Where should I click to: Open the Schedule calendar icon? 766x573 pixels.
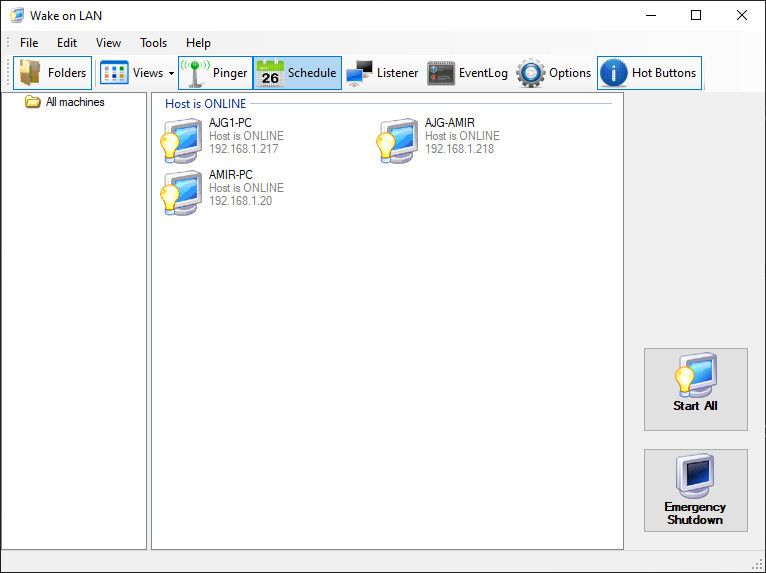point(270,73)
